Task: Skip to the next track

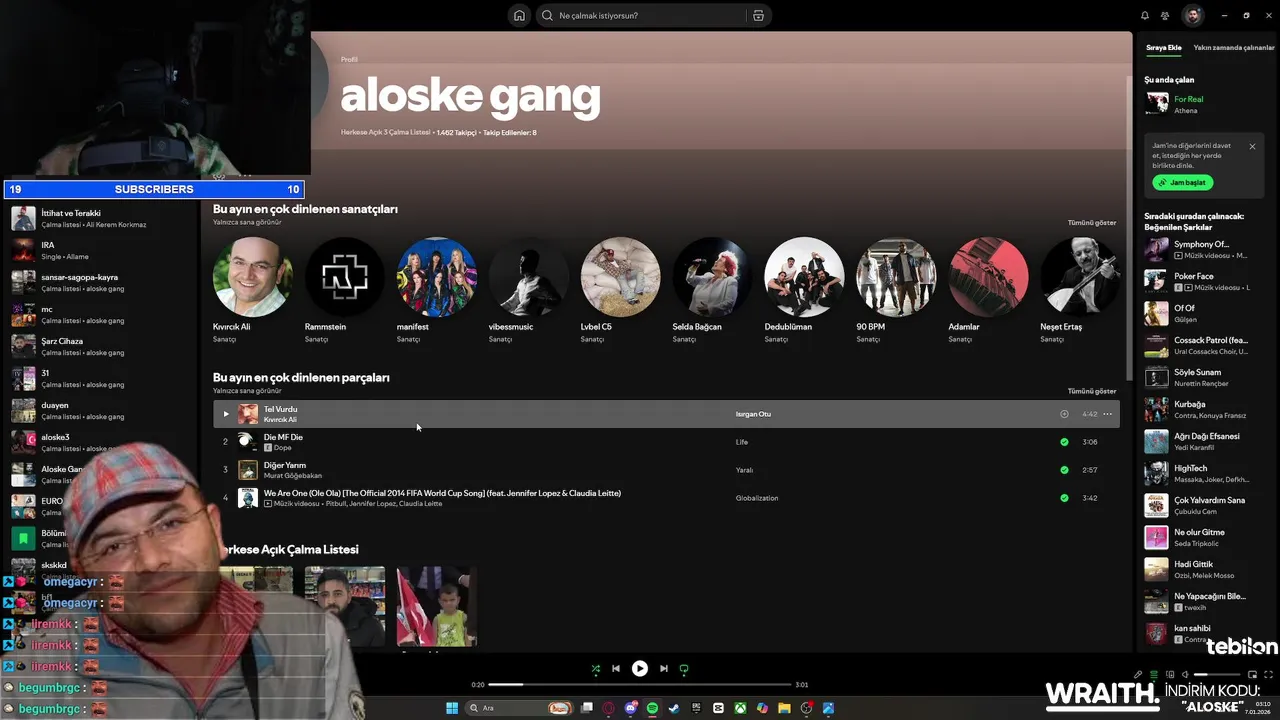Action: [663, 669]
